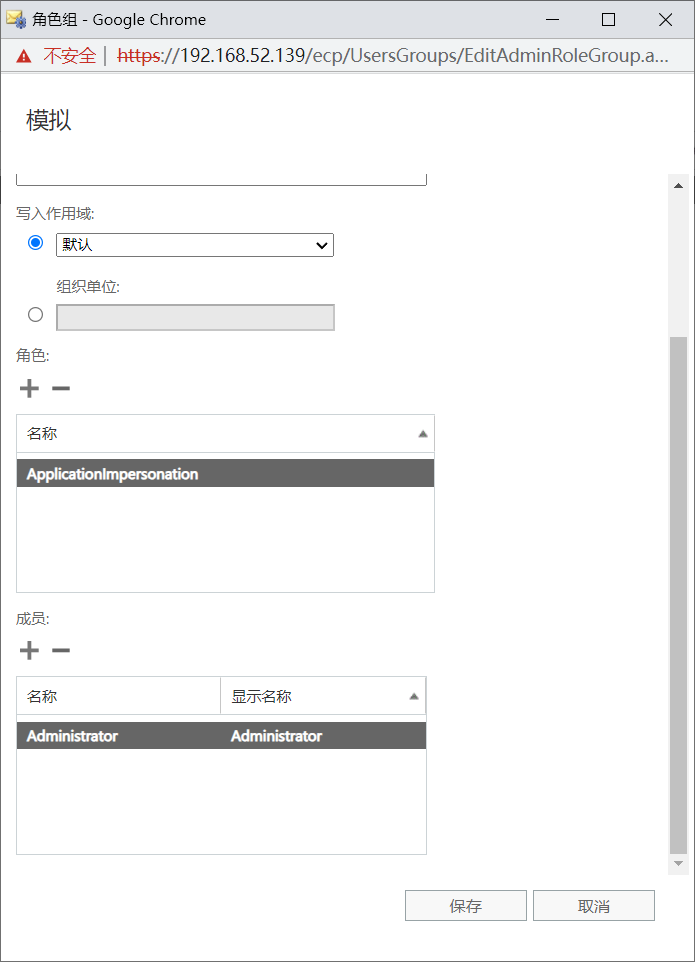Select the organizational unit radio button
695x962 pixels.
(x=36, y=314)
